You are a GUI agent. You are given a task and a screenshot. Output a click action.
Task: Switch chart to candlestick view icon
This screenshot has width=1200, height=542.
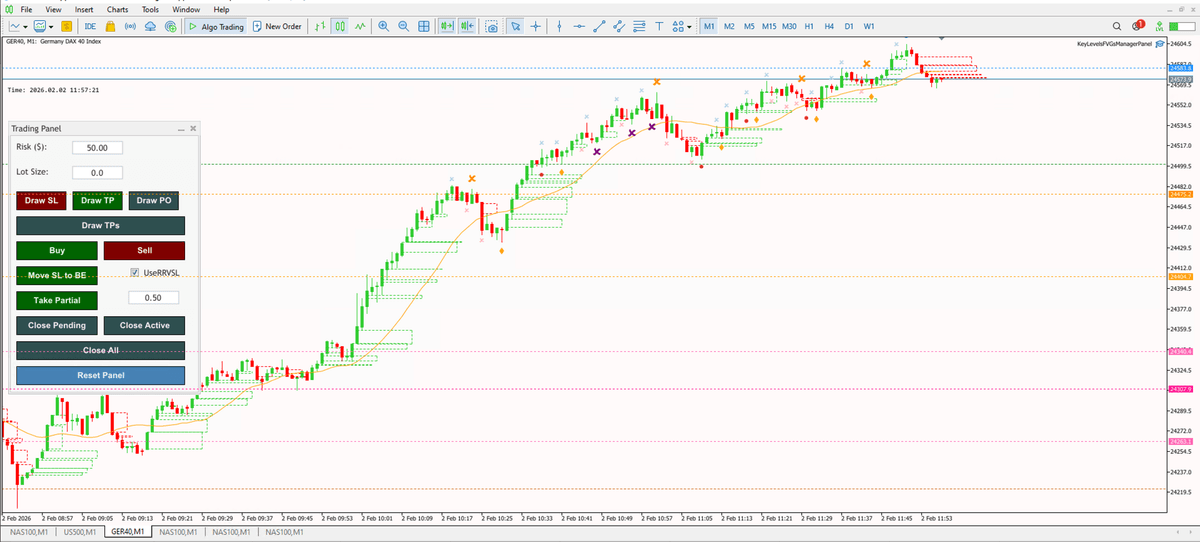pos(340,27)
